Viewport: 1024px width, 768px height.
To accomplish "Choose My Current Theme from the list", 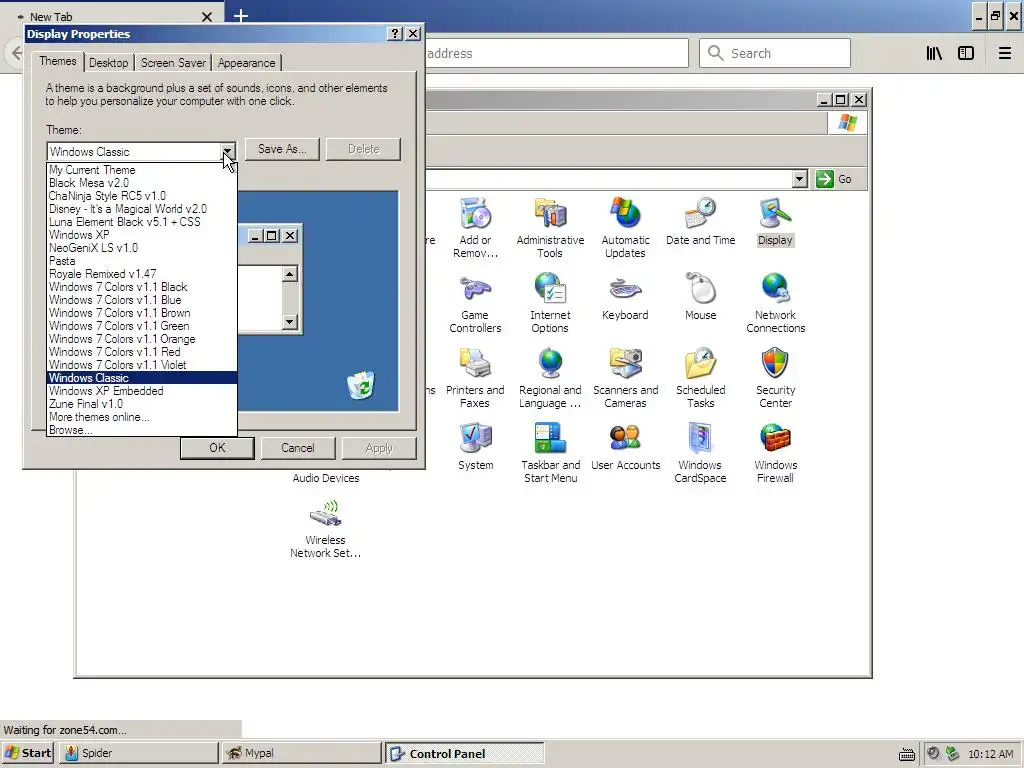I will (x=142, y=170).
